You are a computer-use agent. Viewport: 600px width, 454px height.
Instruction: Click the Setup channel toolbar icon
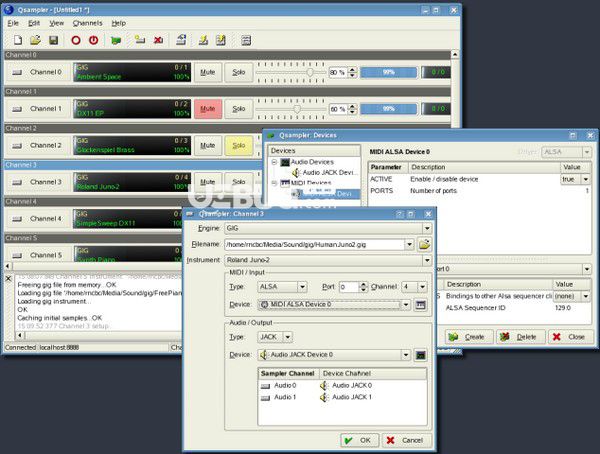[181, 40]
